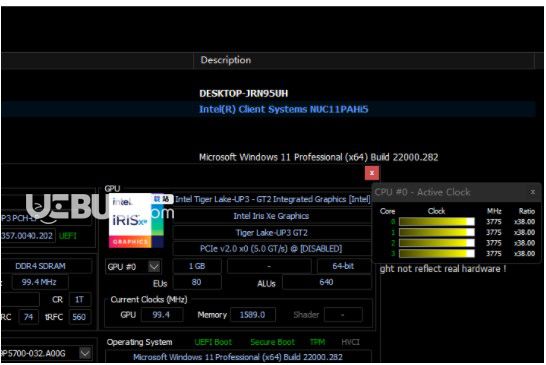Click the Memory clock value 1589.0

click(253, 315)
